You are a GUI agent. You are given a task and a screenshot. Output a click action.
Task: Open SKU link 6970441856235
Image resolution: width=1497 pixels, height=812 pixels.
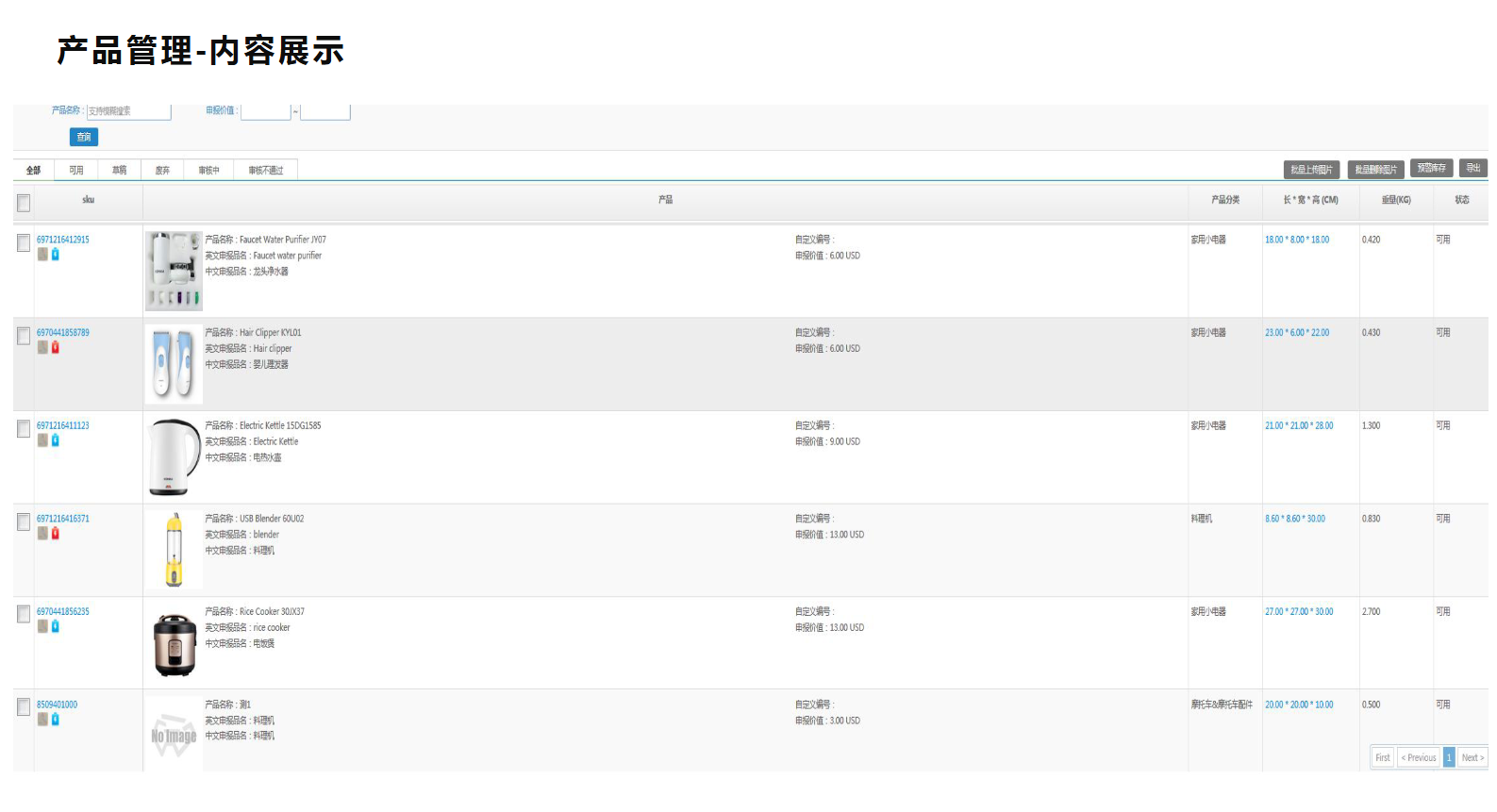63,612
